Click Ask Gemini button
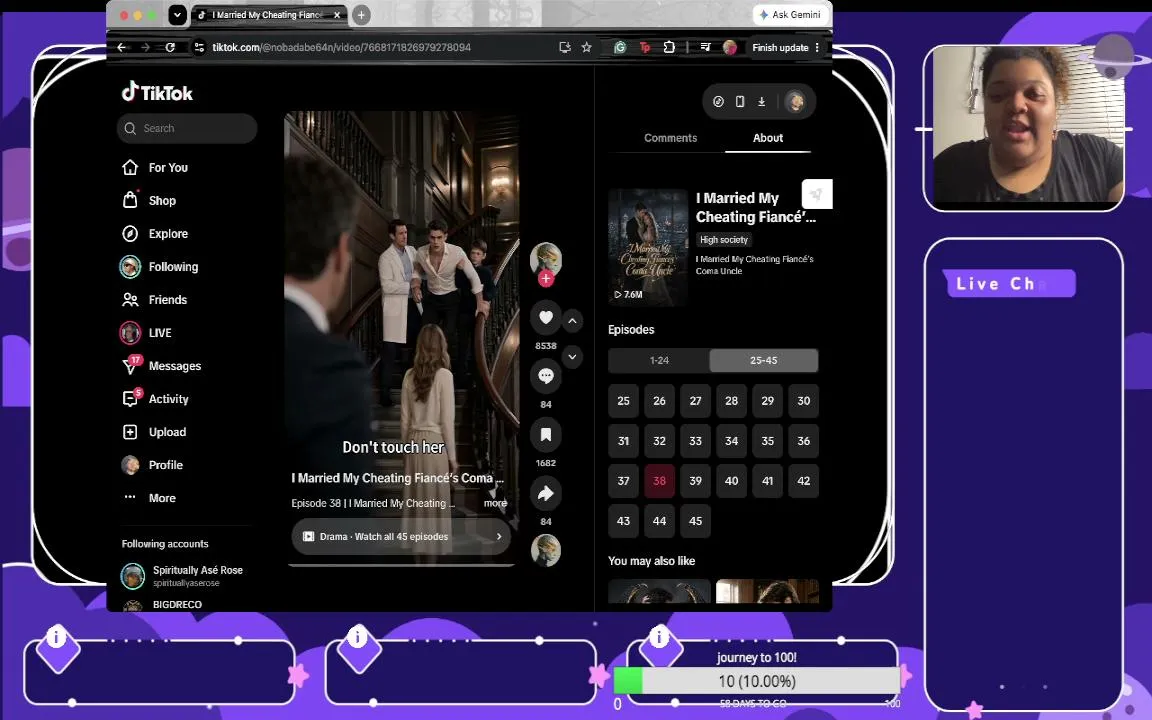Viewport: 1152px width, 720px height. (790, 15)
